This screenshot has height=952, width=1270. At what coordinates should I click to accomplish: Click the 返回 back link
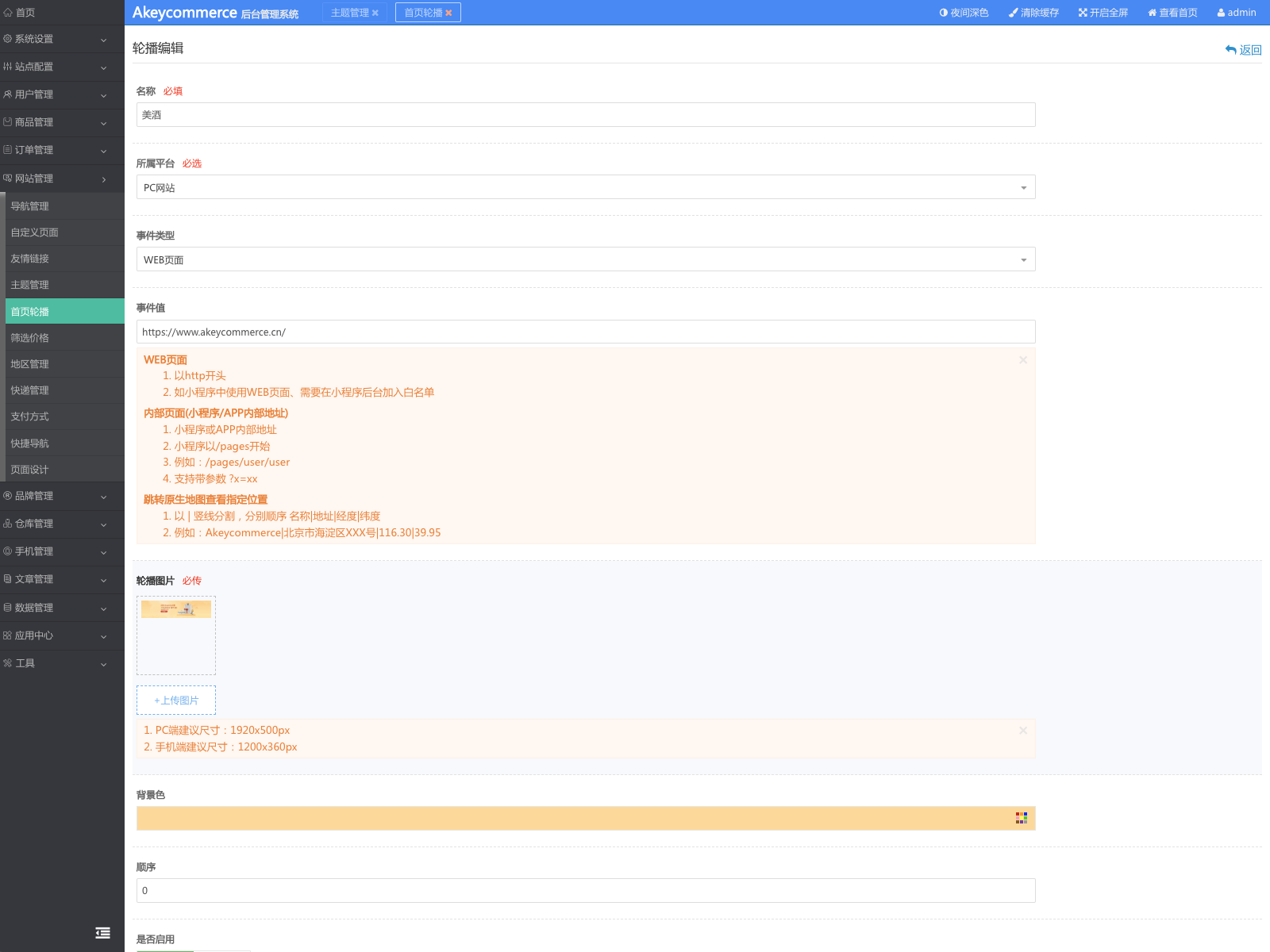tap(1244, 50)
